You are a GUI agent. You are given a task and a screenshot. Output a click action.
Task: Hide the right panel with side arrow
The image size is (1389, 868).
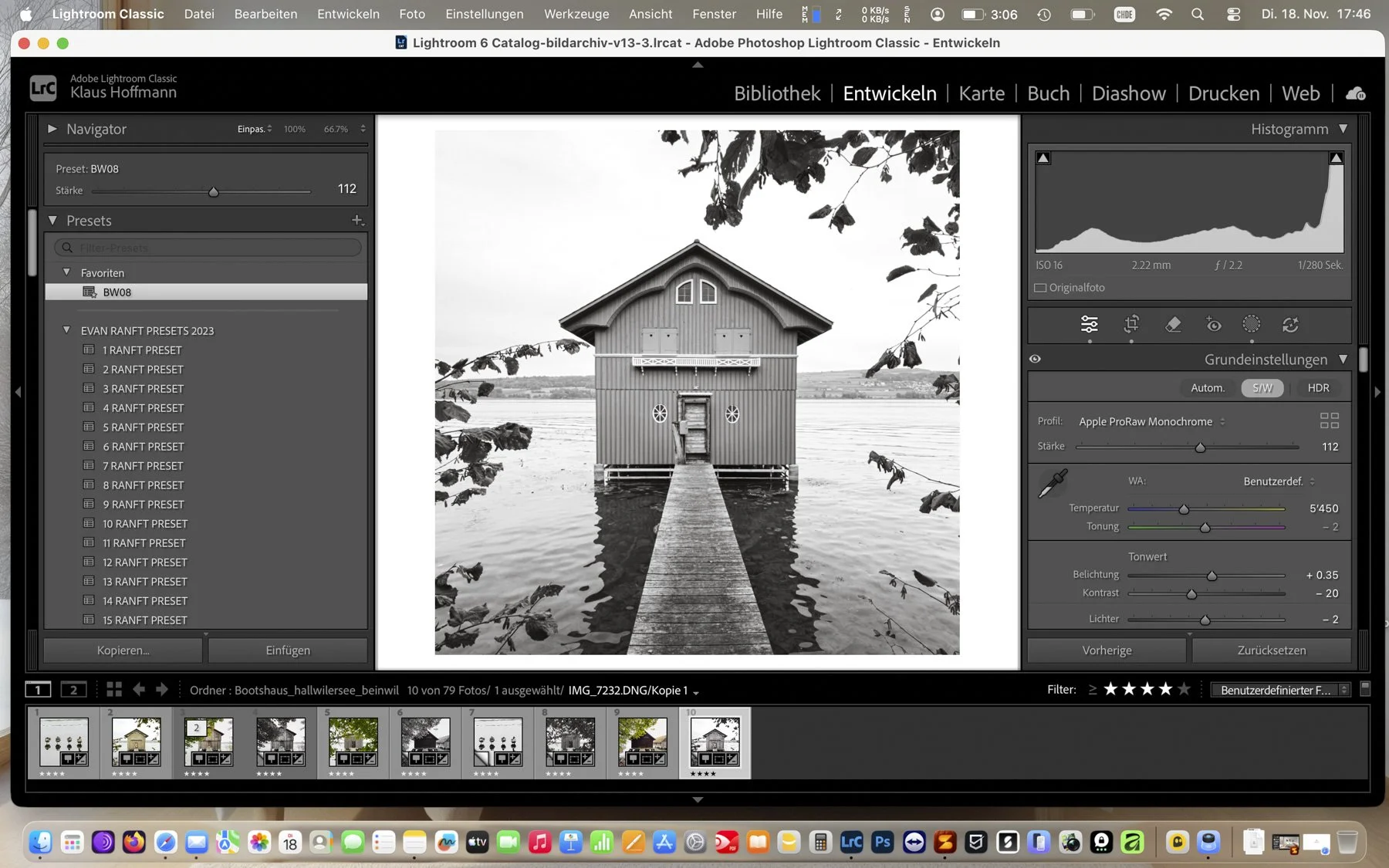click(1377, 392)
